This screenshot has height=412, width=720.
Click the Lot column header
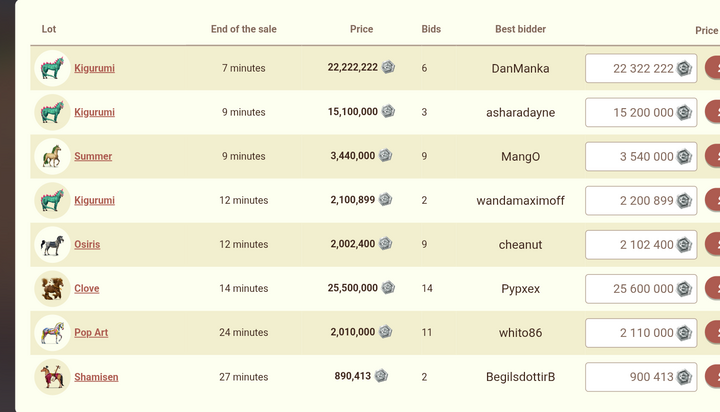tap(49, 29)
